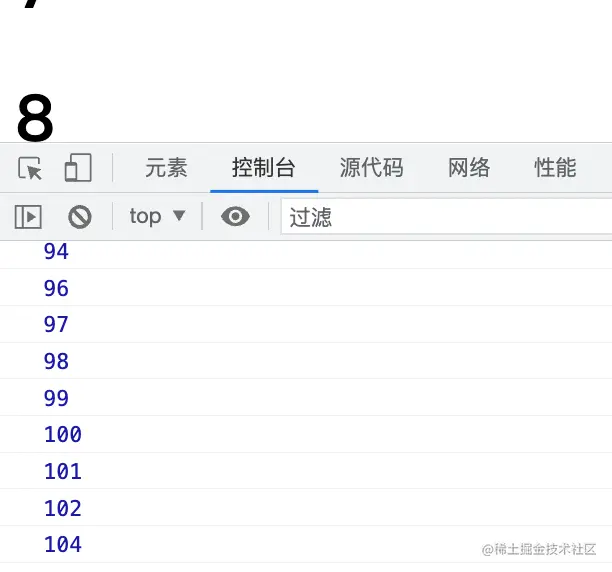Toggle the device toolbar icon
612x572 pixels.
tap(78, 168)
